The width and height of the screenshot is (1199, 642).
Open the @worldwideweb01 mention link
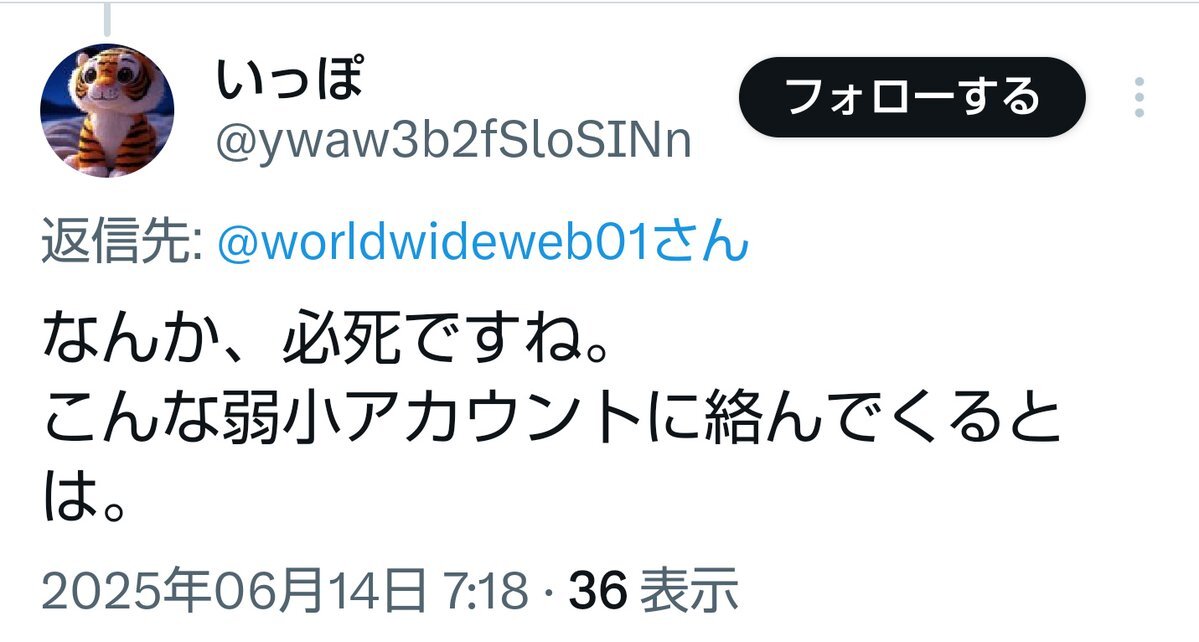point(433,242)
